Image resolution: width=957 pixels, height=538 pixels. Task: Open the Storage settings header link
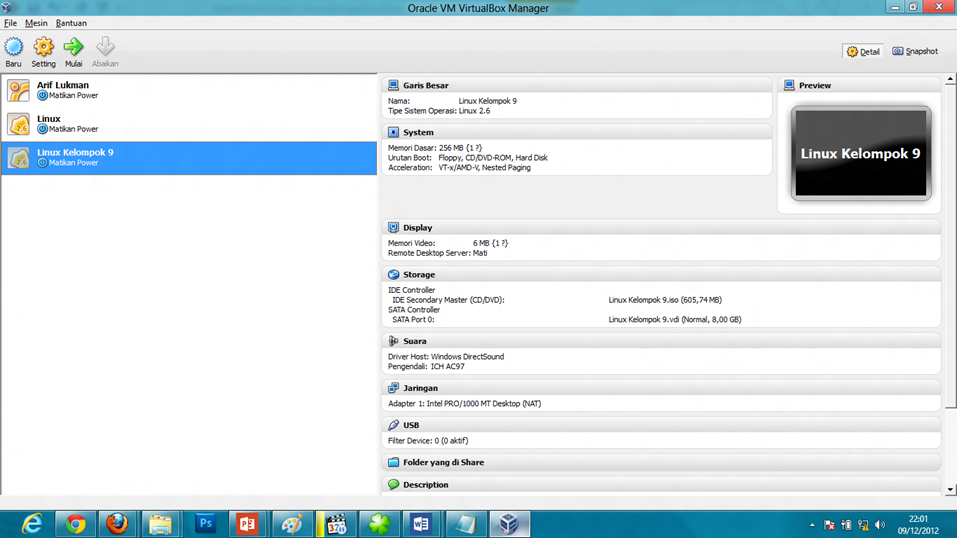419,275
